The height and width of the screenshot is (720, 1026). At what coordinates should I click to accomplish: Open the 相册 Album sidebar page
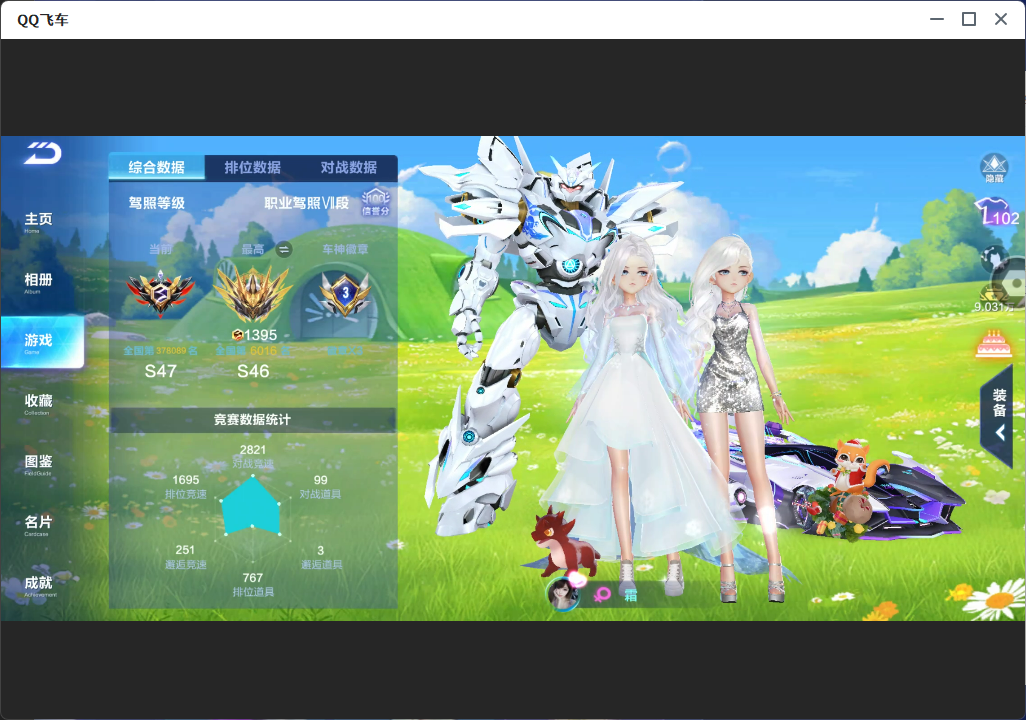click(38, 283)
